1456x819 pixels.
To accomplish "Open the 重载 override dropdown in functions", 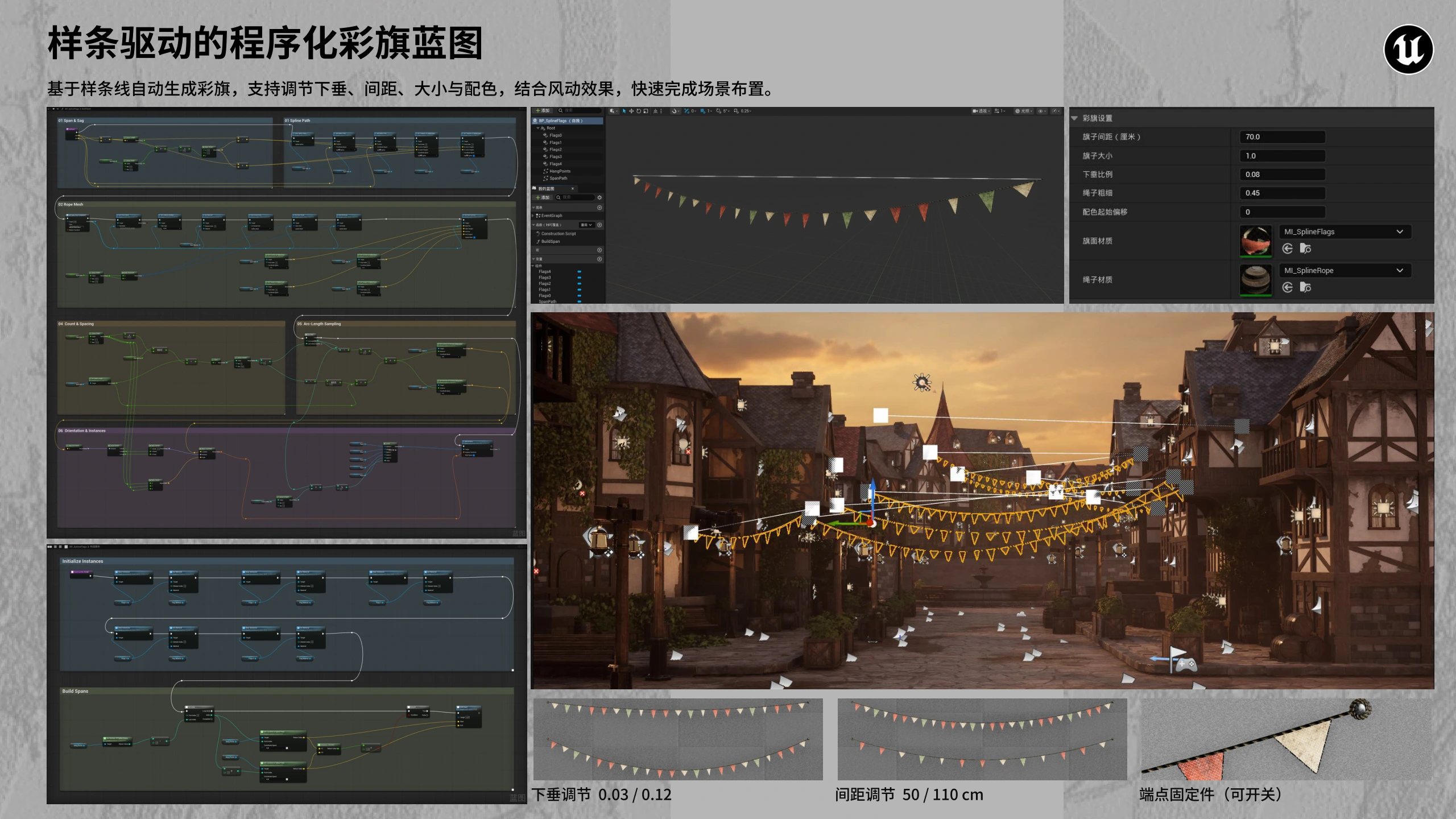I will click(x=586, y=225).
